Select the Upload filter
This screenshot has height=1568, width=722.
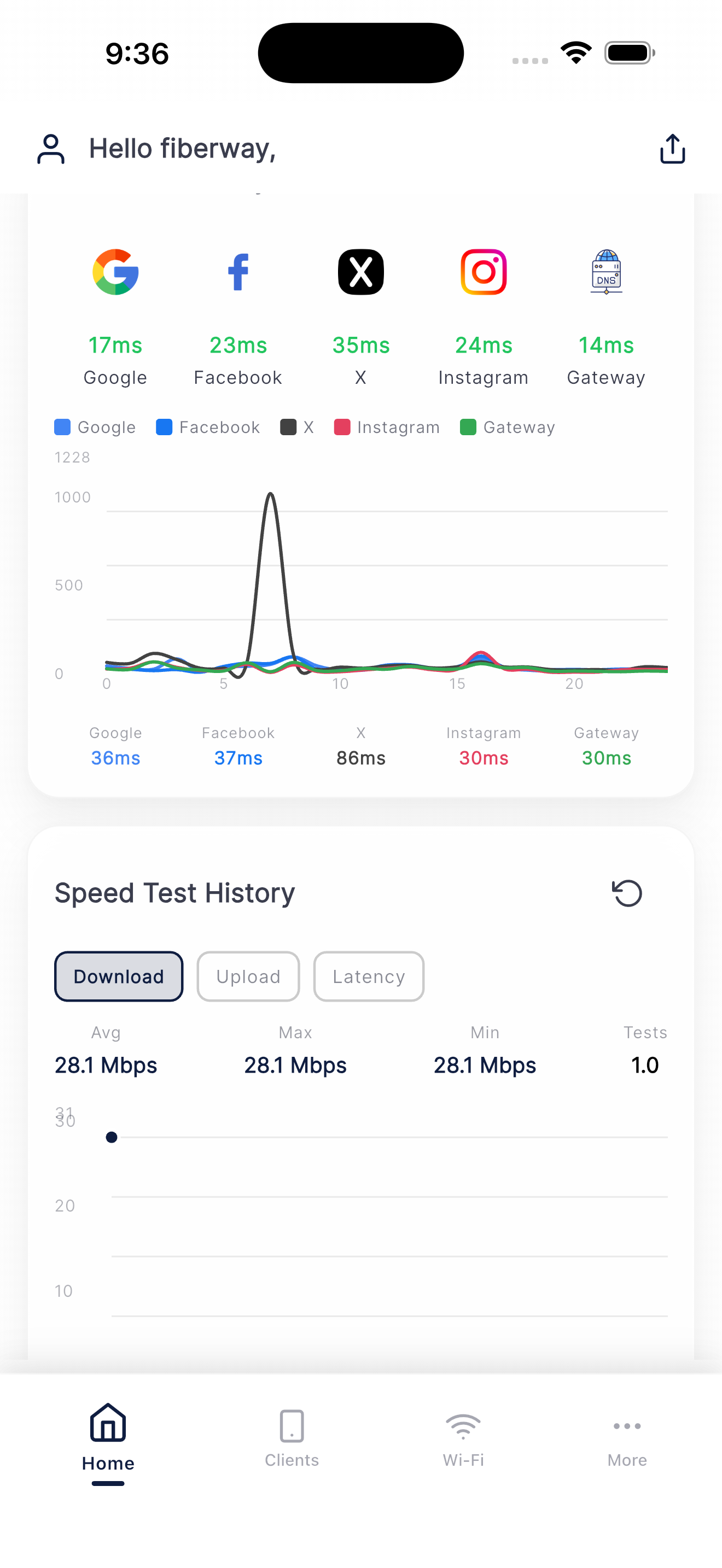[x=248, y=976]
